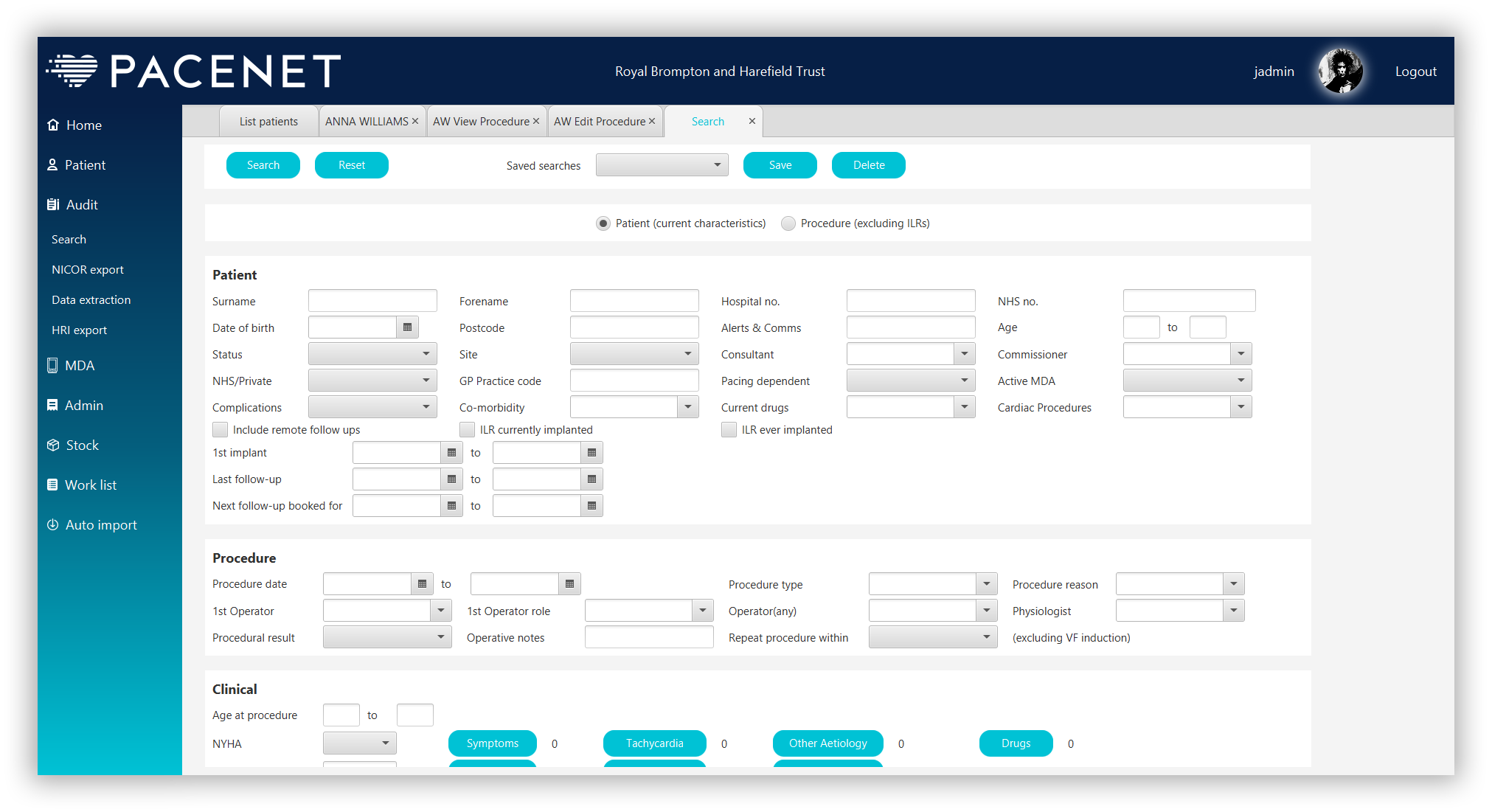Click the Auto import icon

pos(53,524)
